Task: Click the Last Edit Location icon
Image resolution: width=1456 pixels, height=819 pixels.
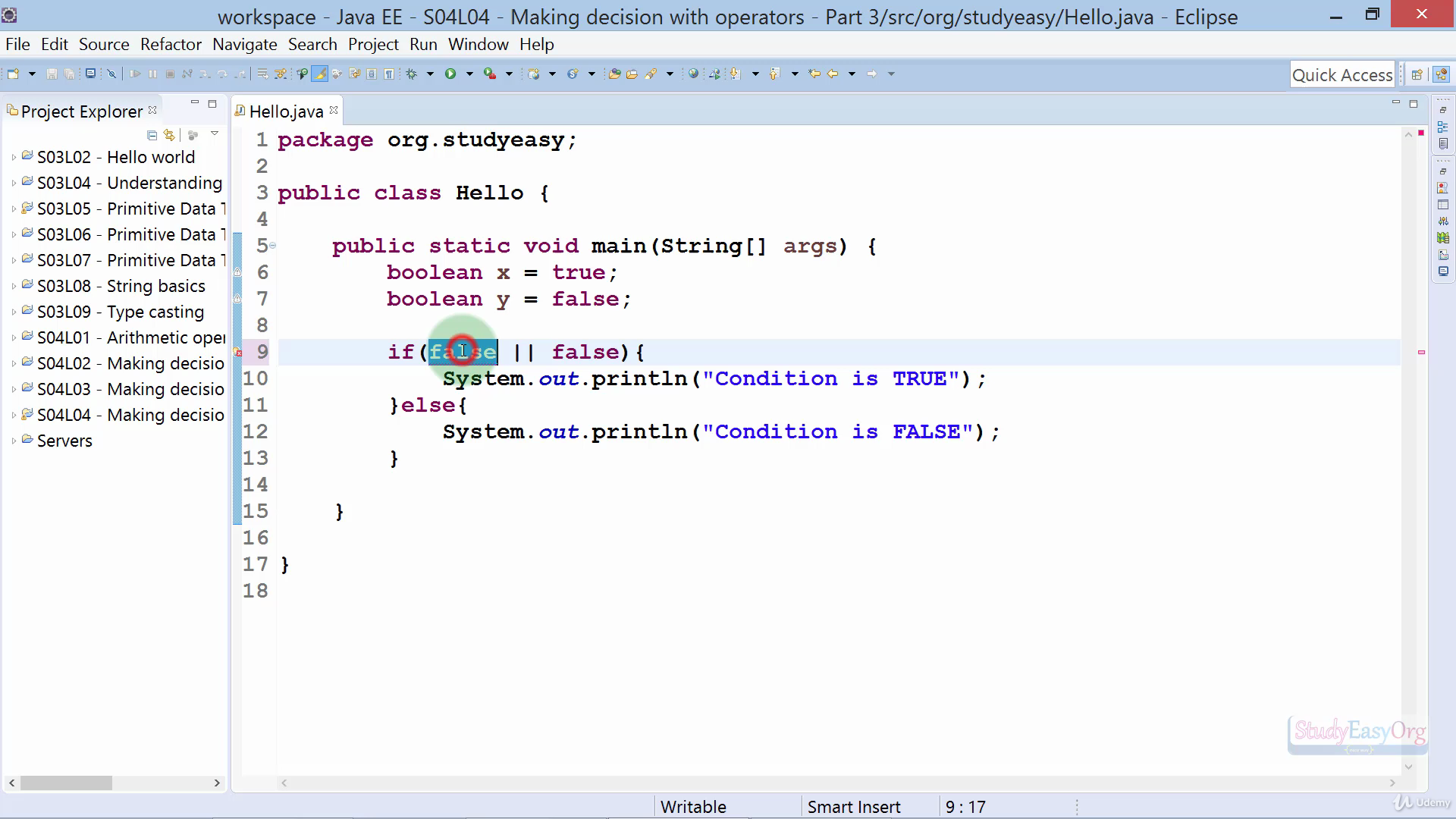Action: (x=814, y=74)
